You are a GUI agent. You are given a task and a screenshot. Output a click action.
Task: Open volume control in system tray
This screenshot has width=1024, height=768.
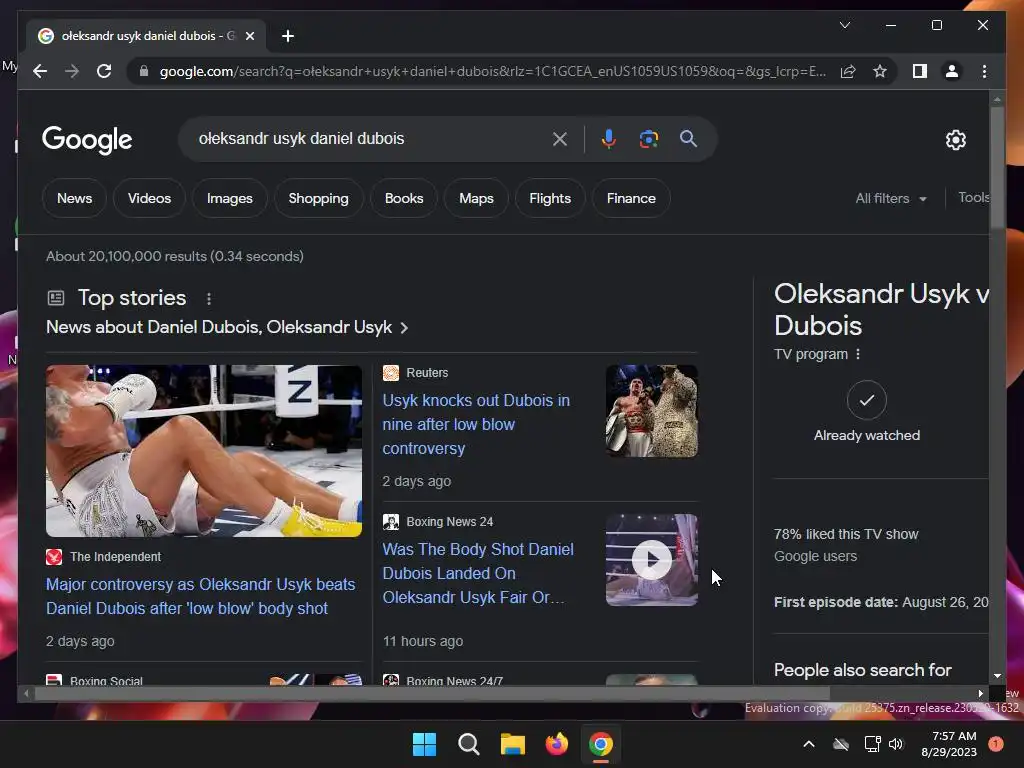pyautogui.click(x=896, y=744)
